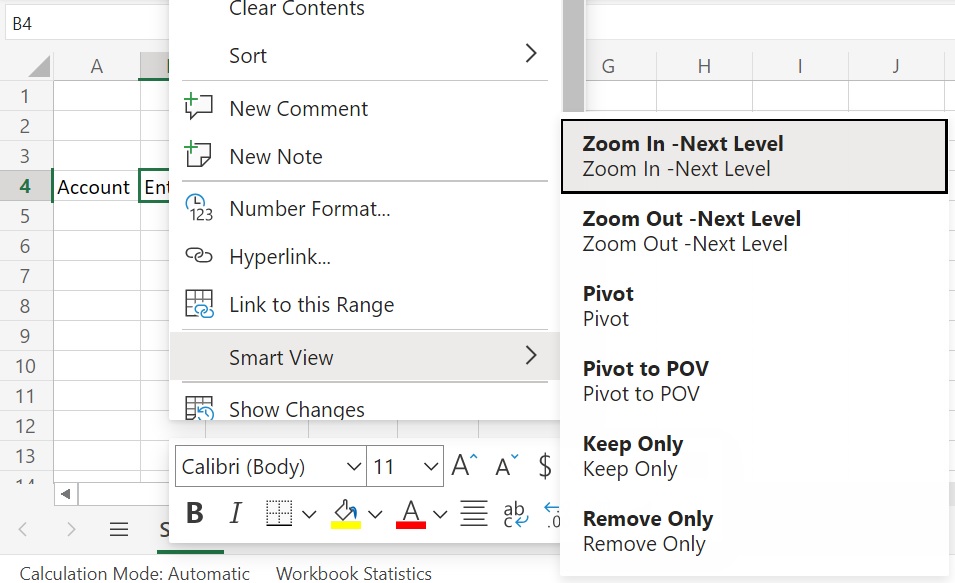Click Calculation Mode: Automatic status text

(x=135, y=574)
